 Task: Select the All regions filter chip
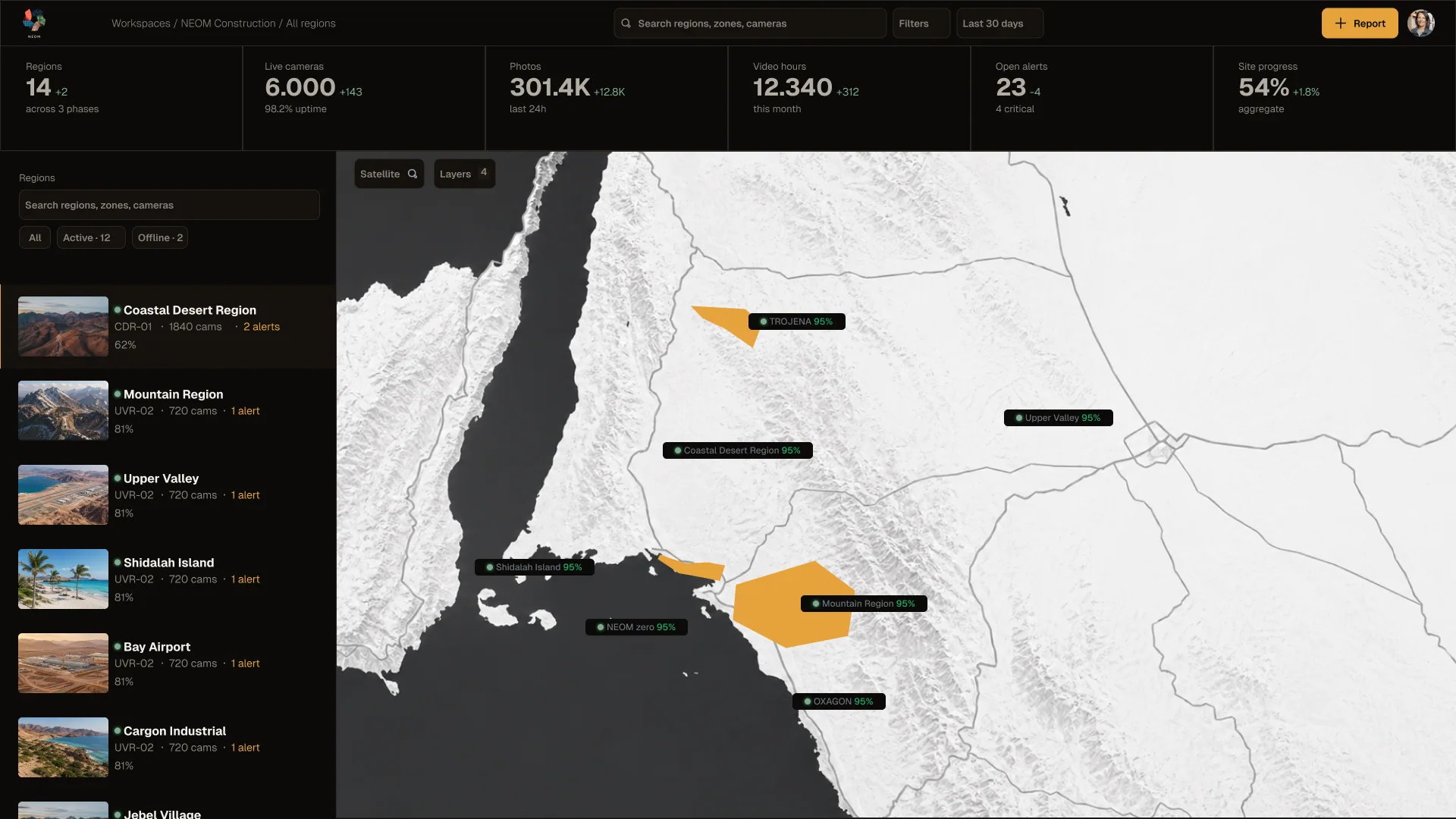[x=35, y=237]
